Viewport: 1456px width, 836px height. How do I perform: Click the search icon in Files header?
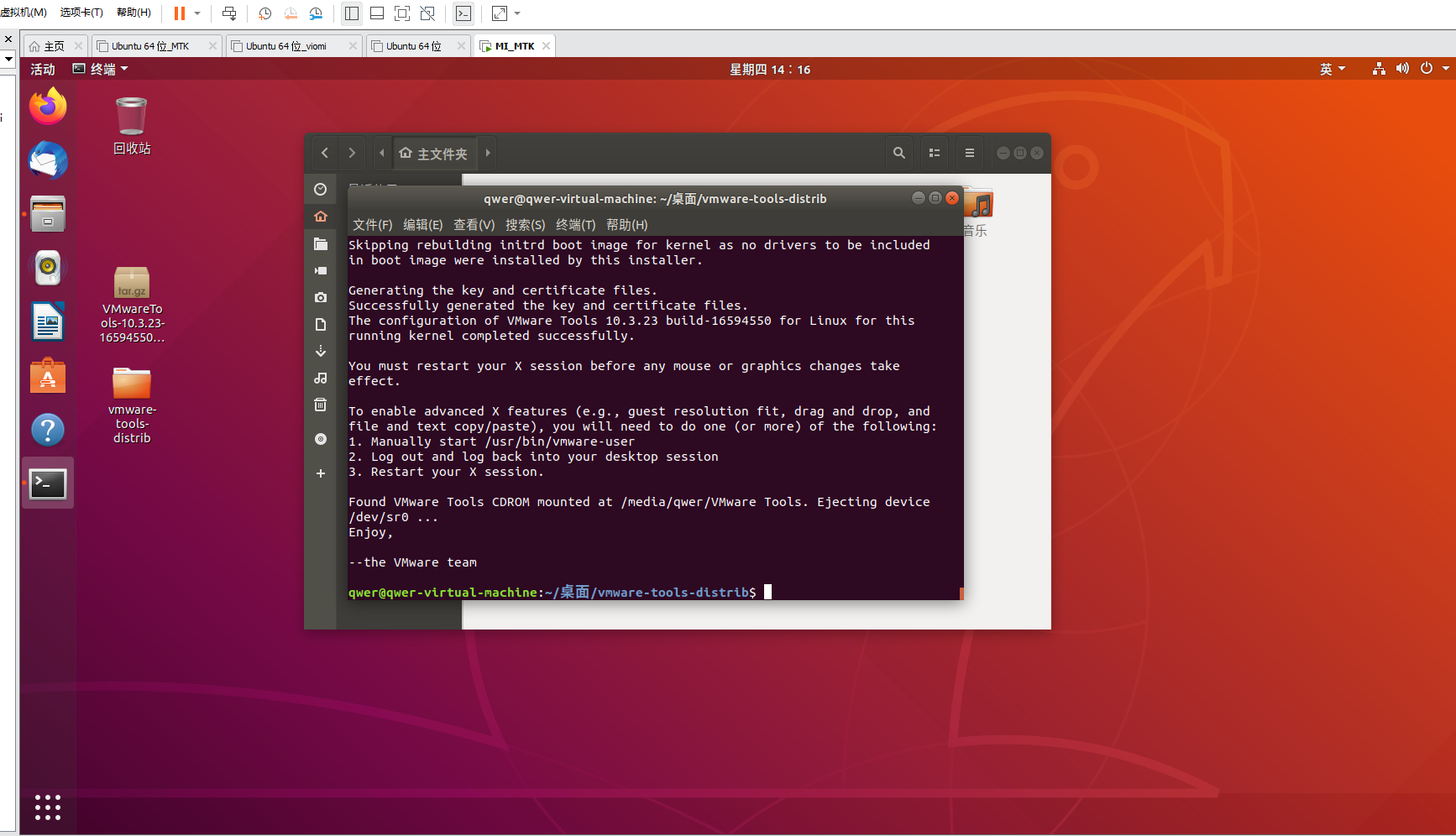point(899,153)
